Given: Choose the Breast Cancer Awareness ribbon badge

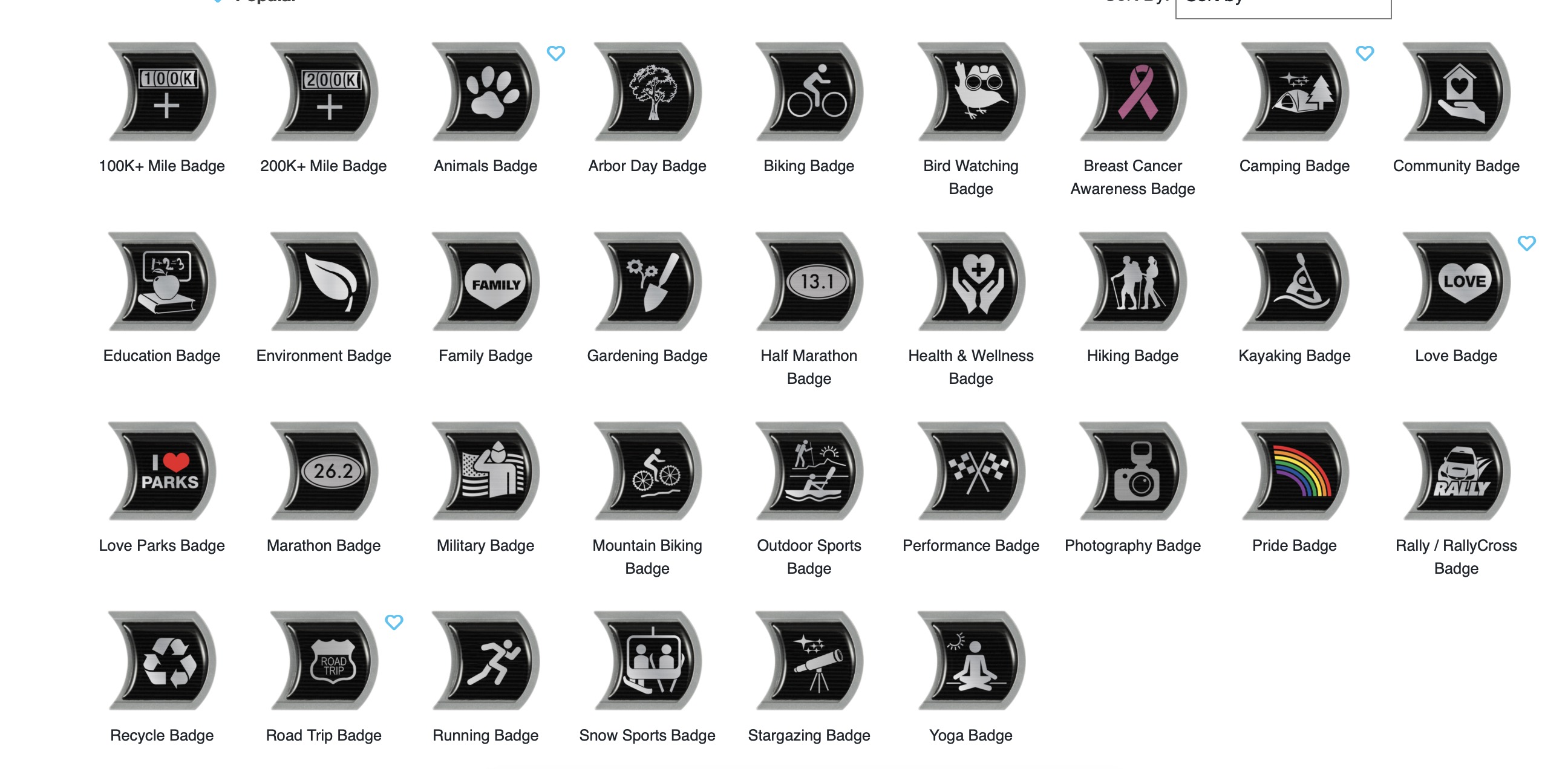Looking at the screenshot, I should (x=1132, y=92).
